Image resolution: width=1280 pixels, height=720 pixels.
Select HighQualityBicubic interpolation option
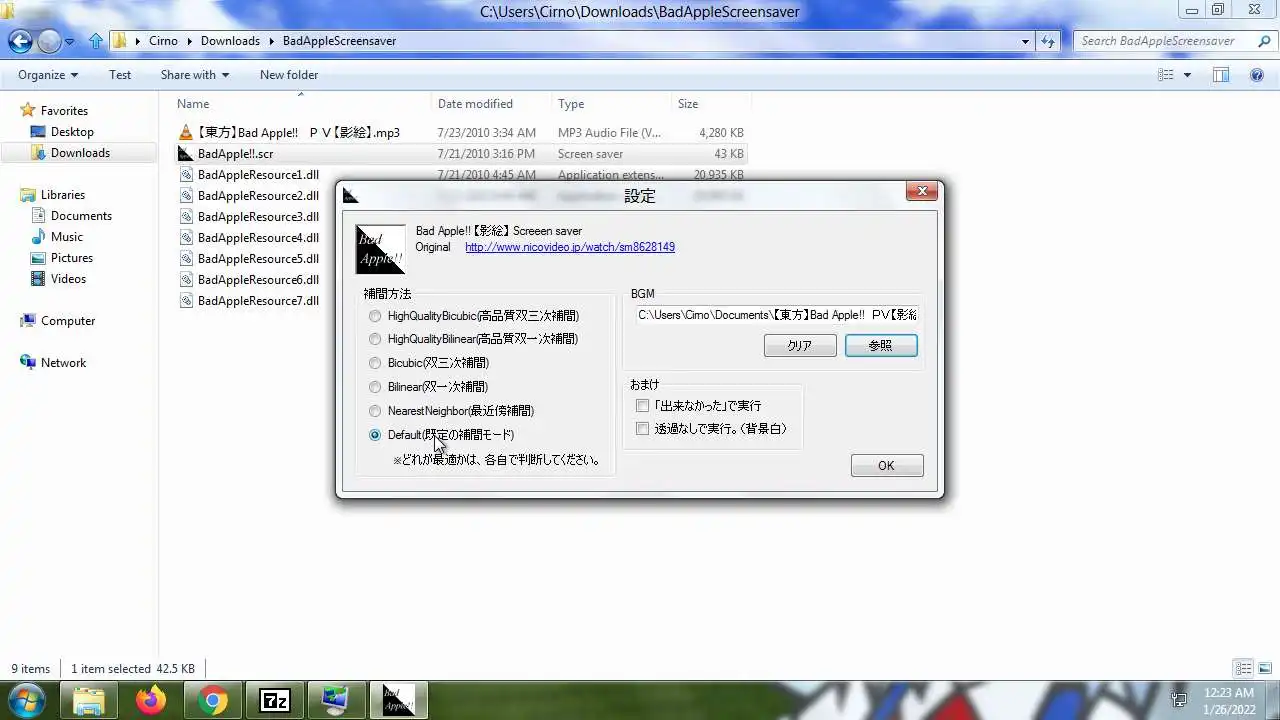[x=474, y=316]
